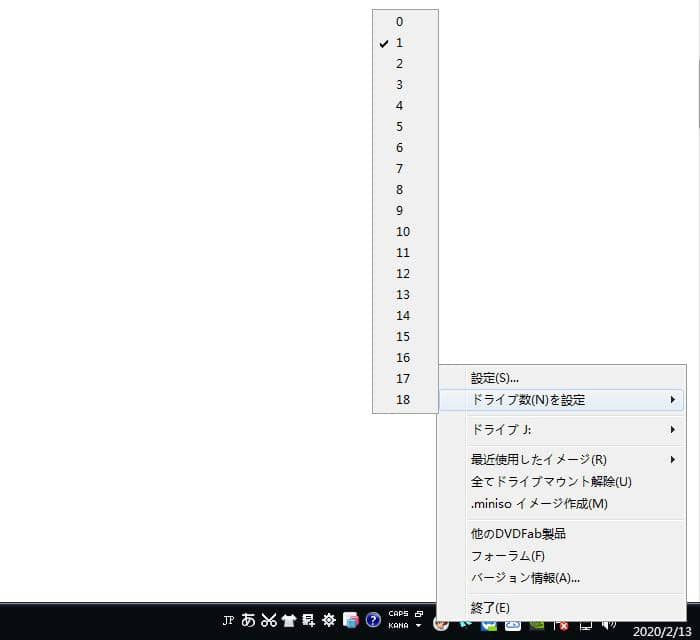Set drive count to 3
700x640 pixels.
coord(405,85)
